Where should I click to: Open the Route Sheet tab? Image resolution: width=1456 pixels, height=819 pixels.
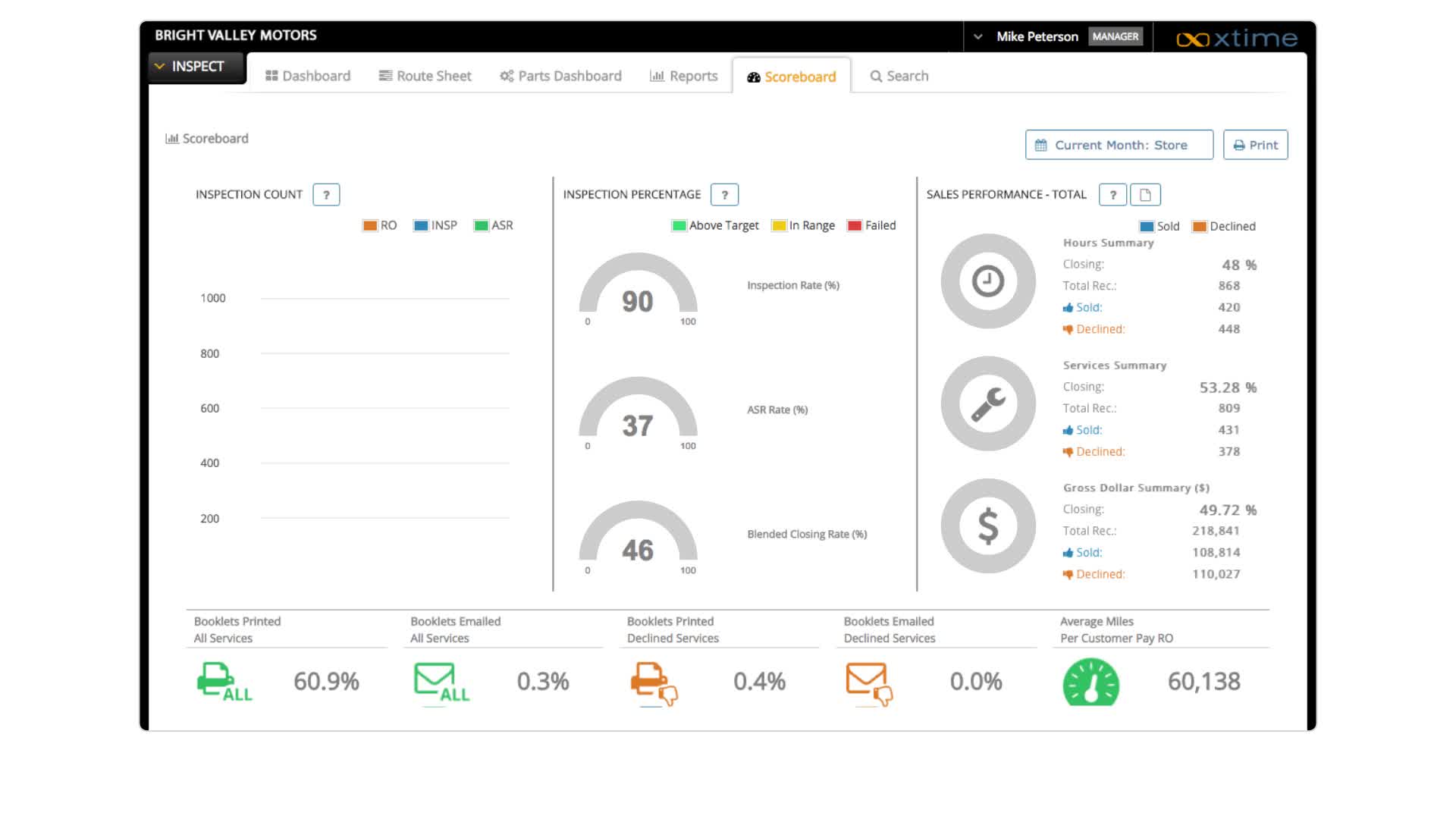[x=425, y=76]
